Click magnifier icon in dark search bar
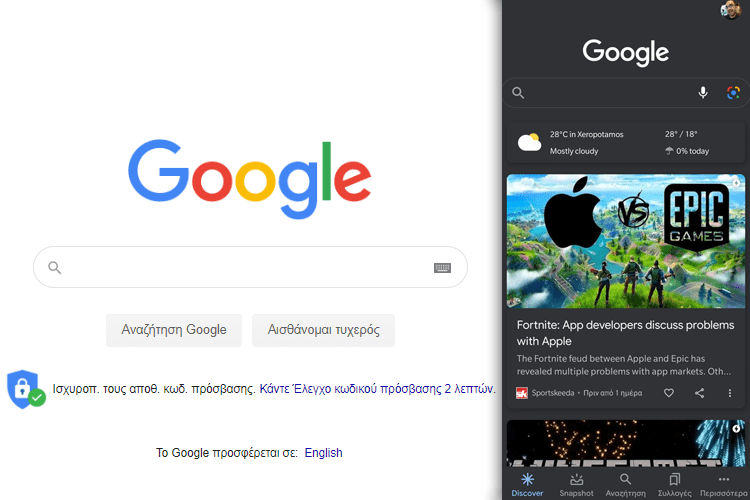The image size is (750, 500). tap(518, 93)
